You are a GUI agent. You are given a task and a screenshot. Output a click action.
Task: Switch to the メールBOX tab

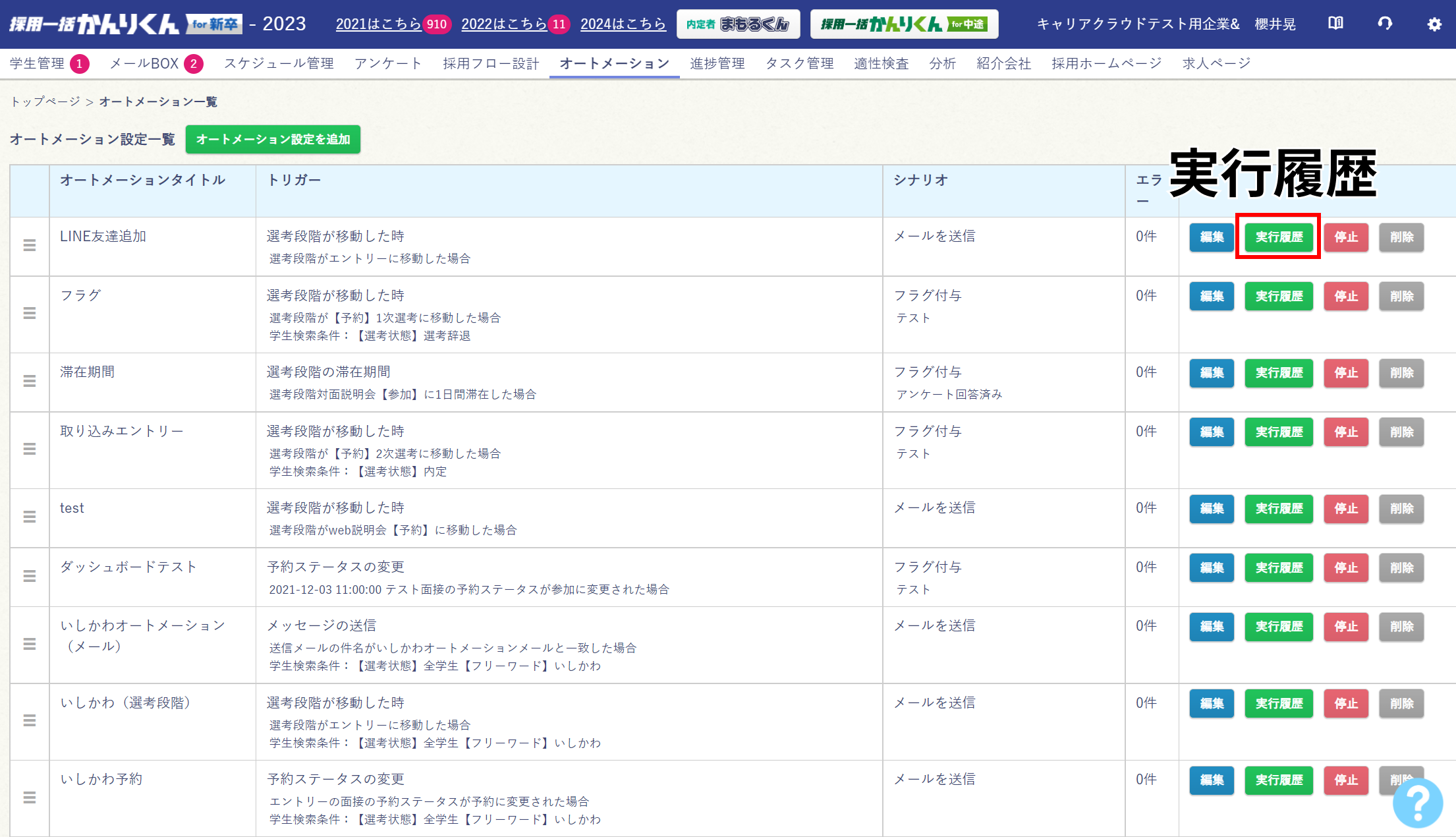pyautogui.click(x=144, y=63)
